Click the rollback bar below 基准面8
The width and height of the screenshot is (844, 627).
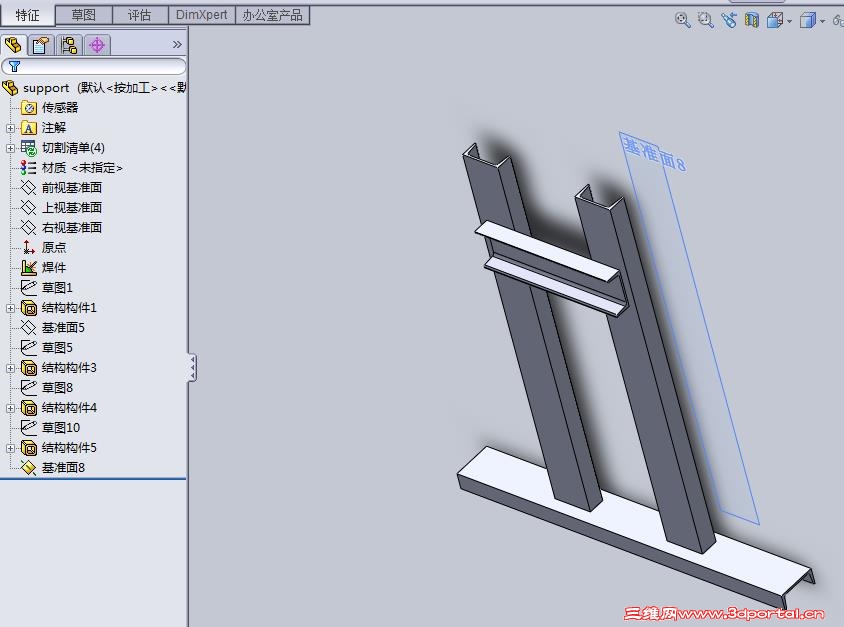[x=93, y=478]
